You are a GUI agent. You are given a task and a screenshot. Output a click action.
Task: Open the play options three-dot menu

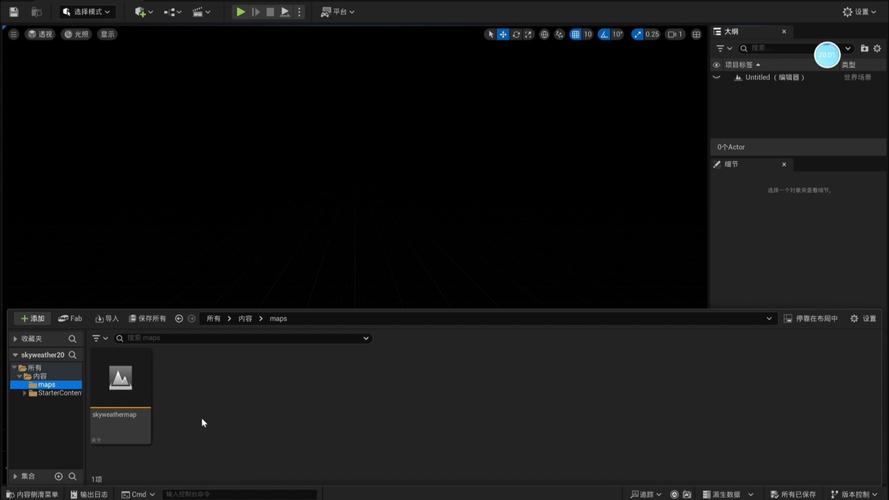(x=299, y=11)
